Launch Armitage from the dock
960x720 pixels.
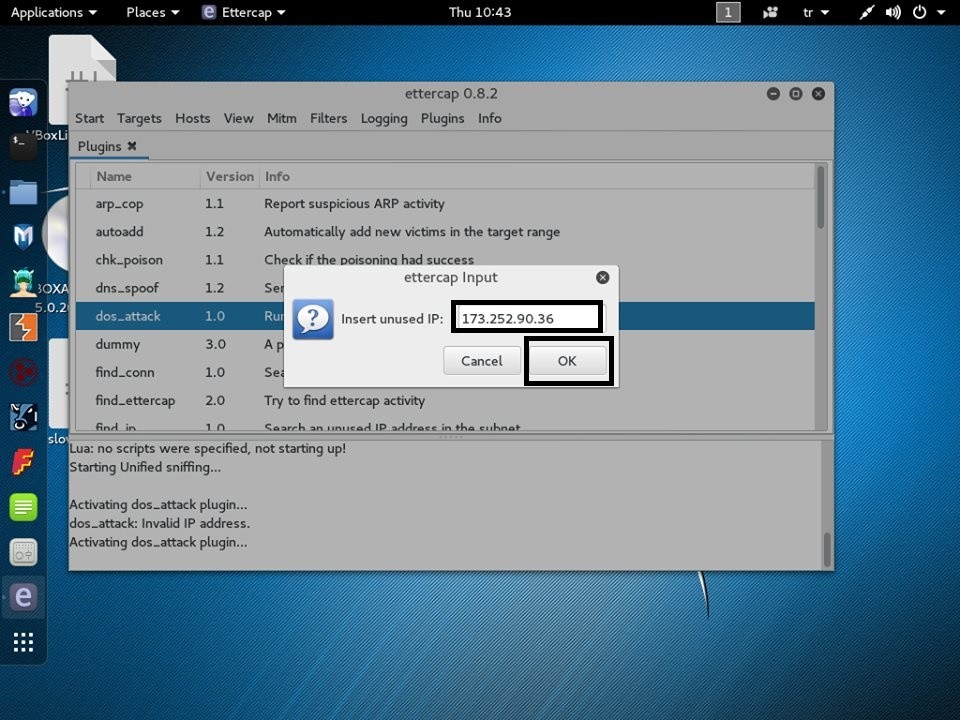click(x=23, y=282)
